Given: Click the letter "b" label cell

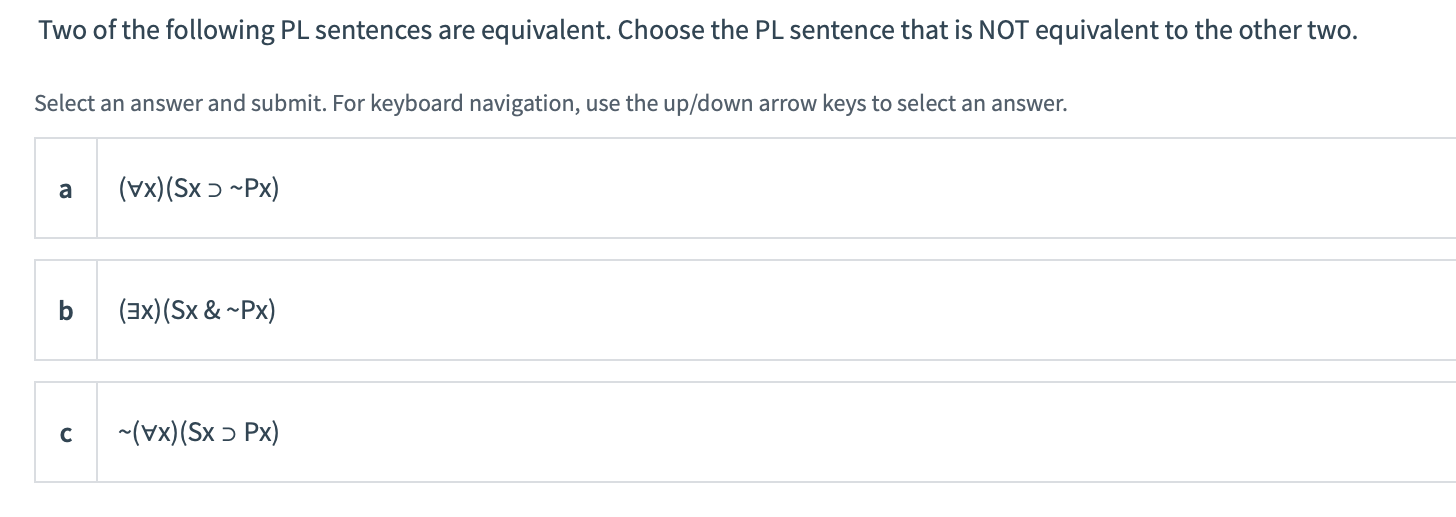Looking at the screenshot, I should (x=66, y=310).
